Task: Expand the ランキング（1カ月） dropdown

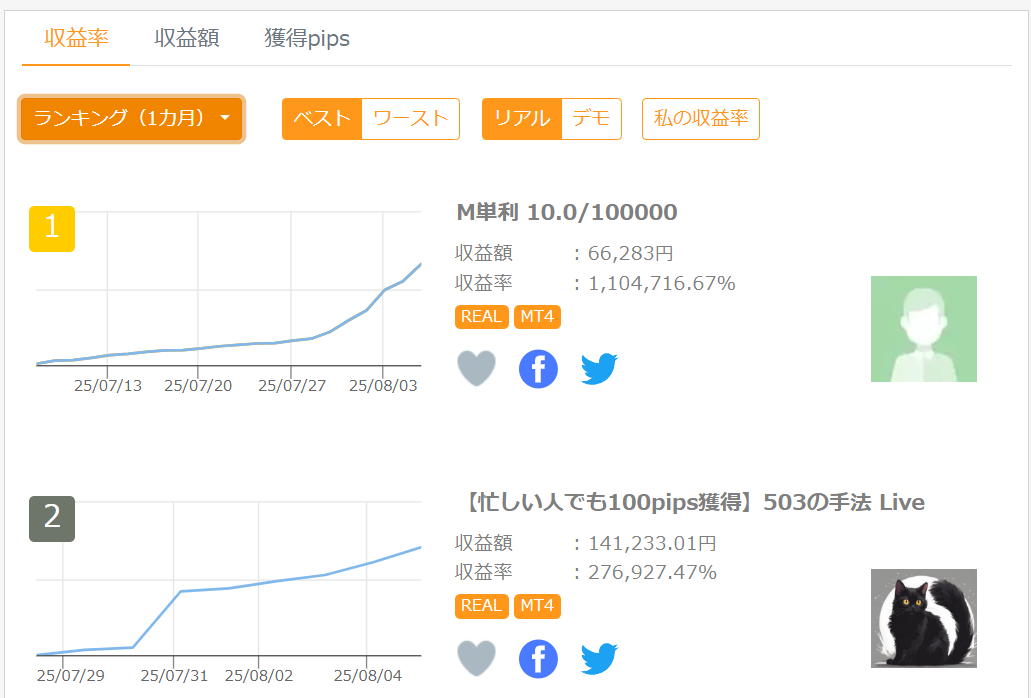Action: pyautogui.click(x=131, y=119)
